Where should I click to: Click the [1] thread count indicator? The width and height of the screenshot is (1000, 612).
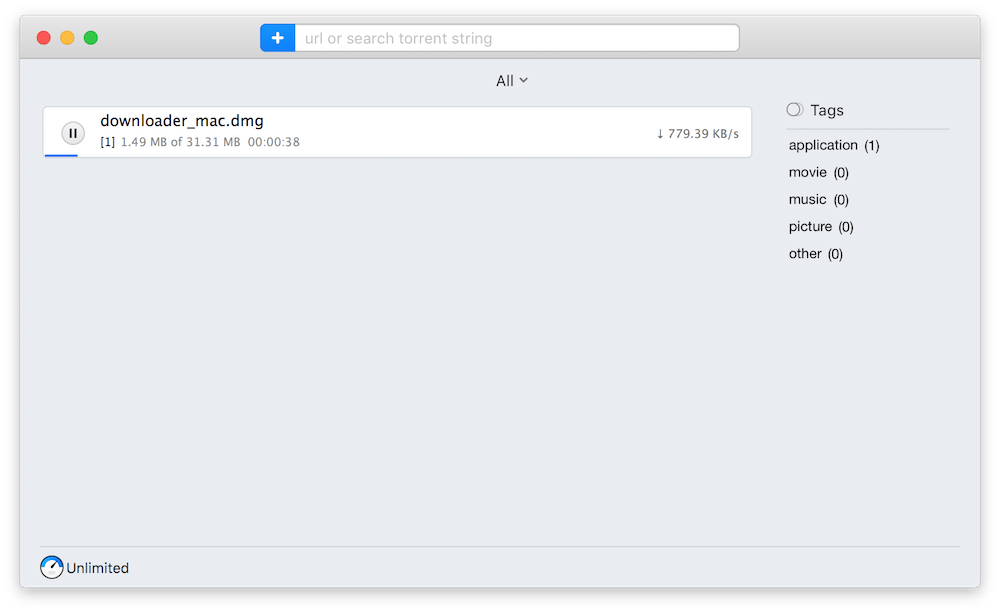pos(108,142)
